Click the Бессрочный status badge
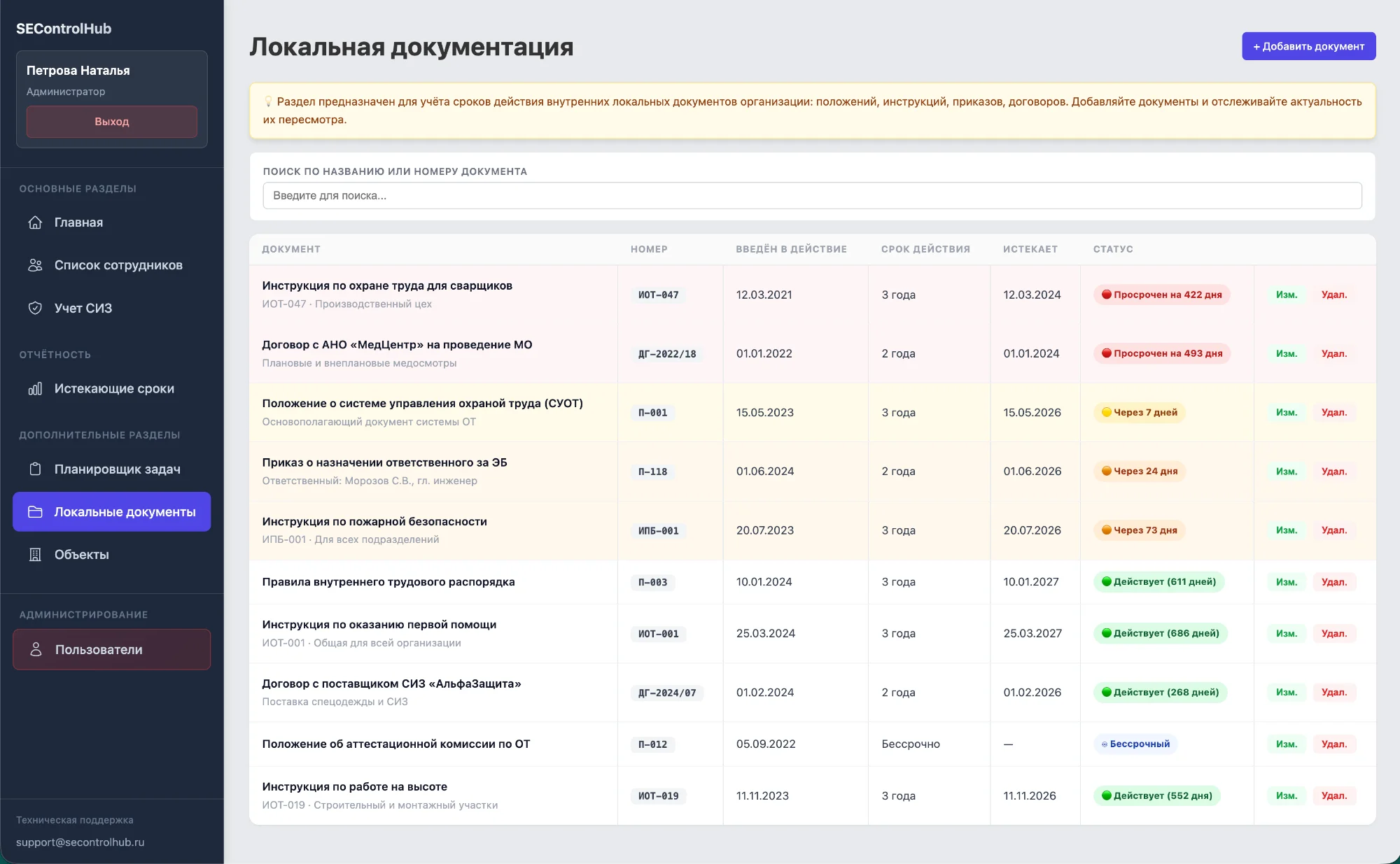Screen dimensions: 1400x864 1135,744
